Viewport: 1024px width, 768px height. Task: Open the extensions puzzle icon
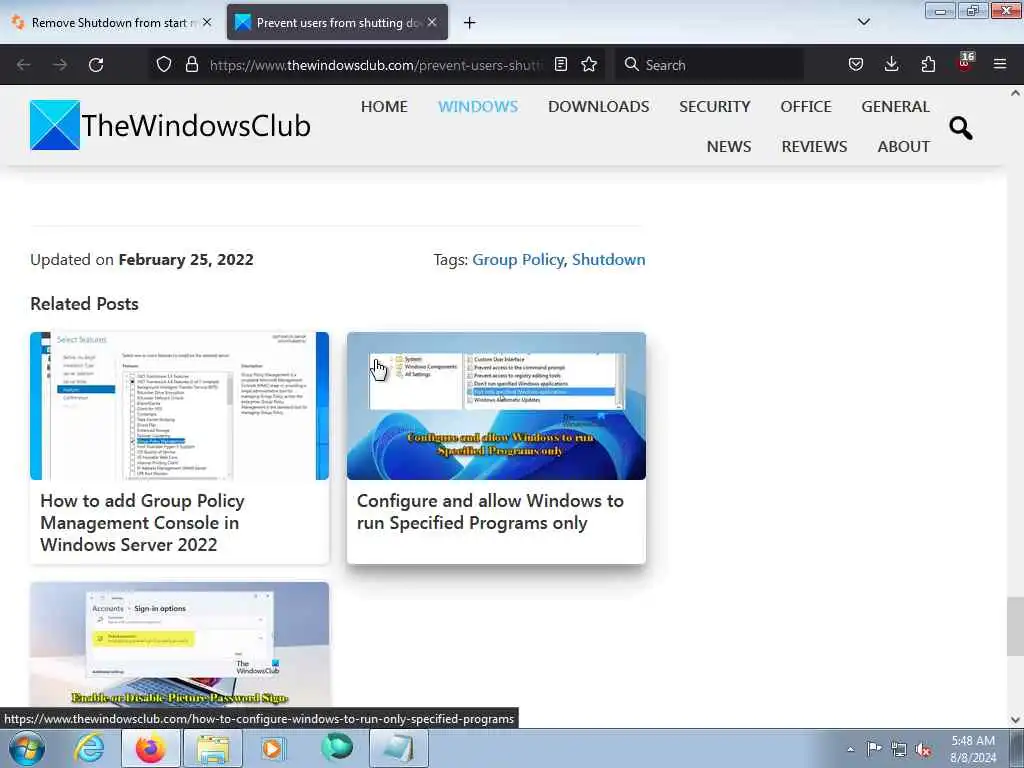point(928,64)
